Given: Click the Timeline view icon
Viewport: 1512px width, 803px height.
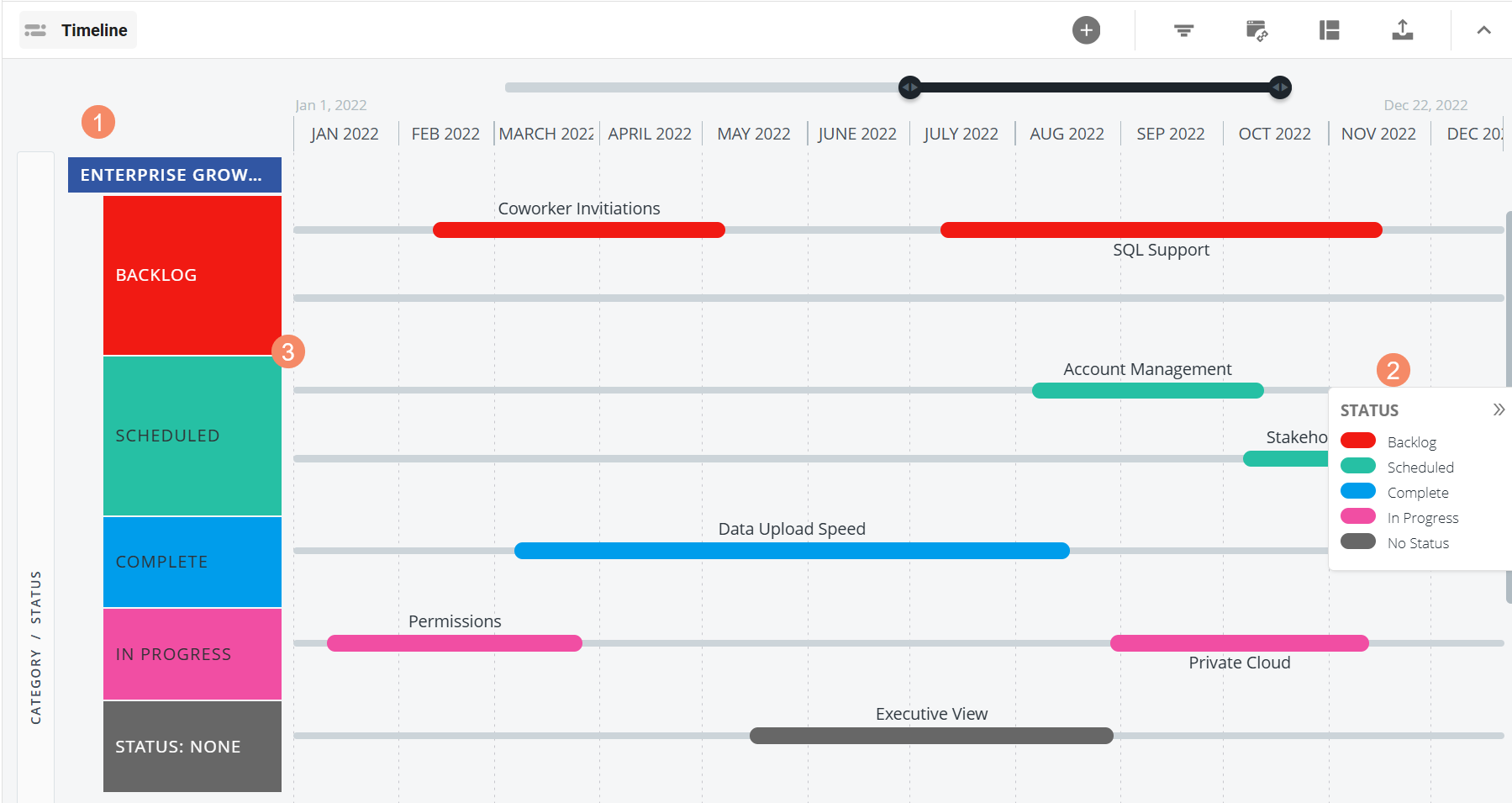Looking at the screenshot, I should (35, 29).
